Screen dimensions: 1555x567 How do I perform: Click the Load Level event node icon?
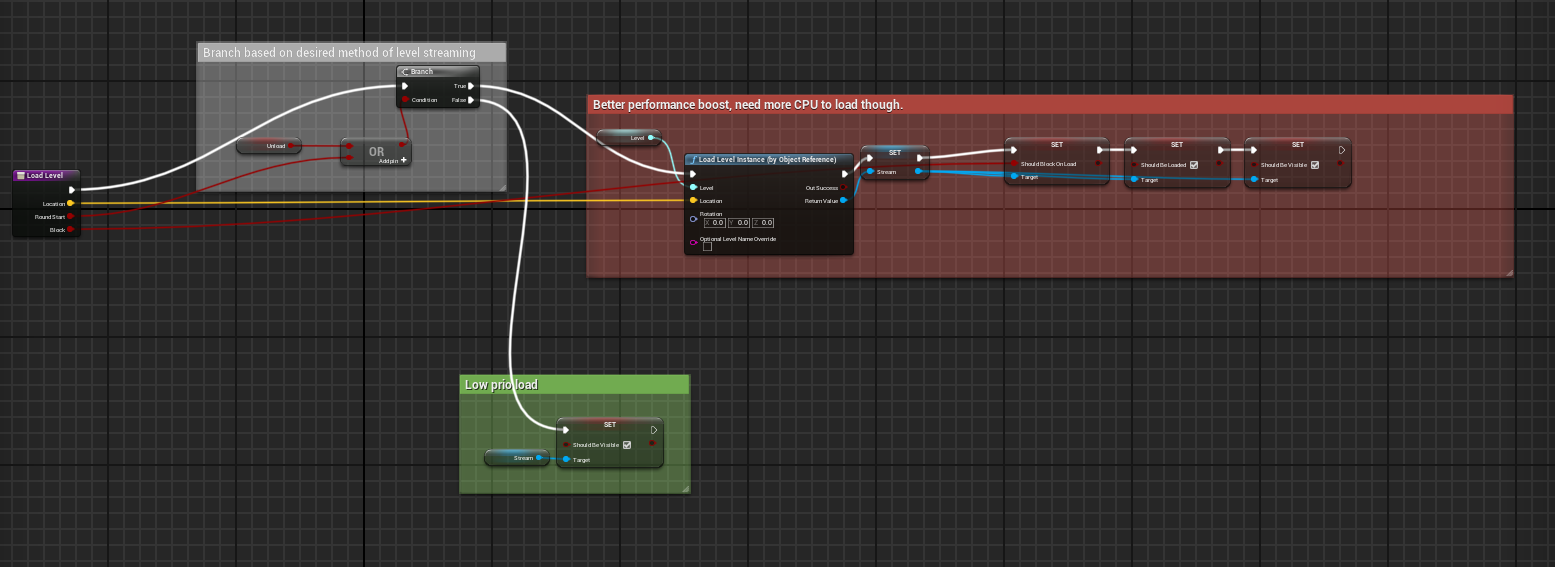pos(21,175)
